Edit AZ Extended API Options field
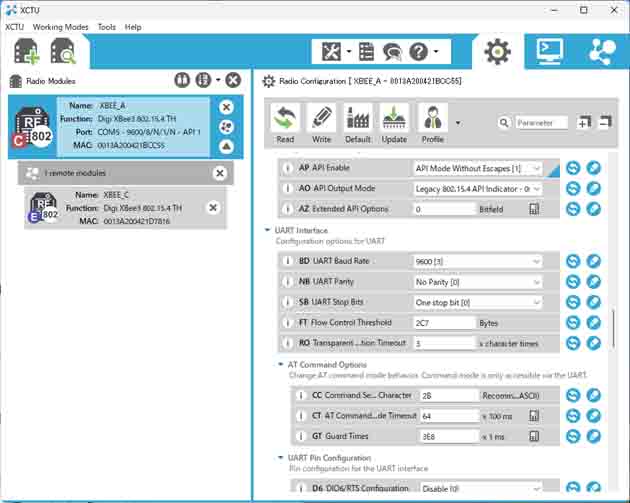This screenshot has width=630, height=503. [x=444, y=209]
